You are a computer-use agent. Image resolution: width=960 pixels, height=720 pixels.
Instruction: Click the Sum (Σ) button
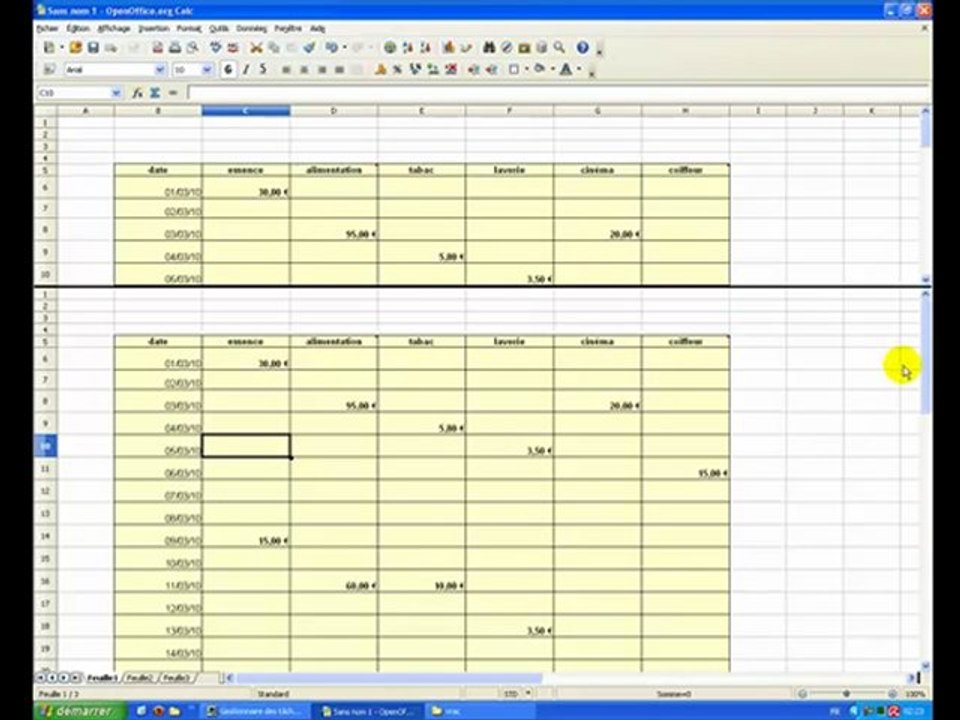pyautogui.click(x=155, y=93)
